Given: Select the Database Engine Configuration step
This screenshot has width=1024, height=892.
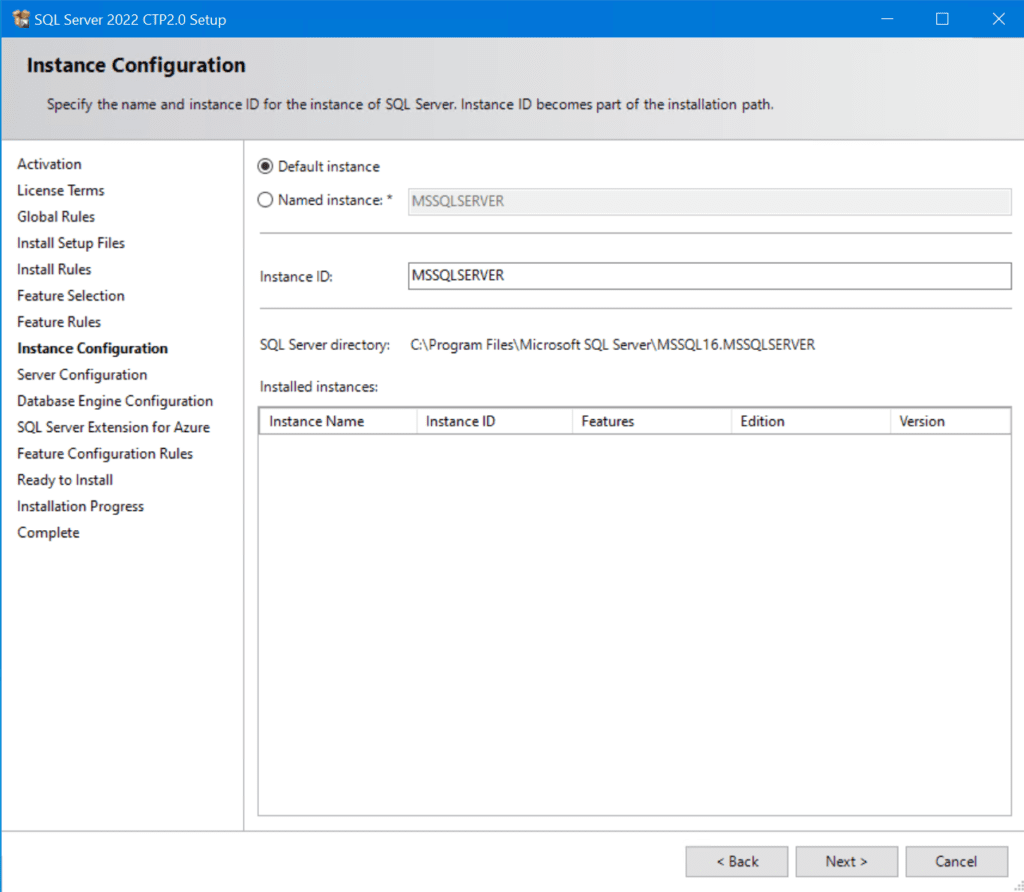Looking at the screenshot, I should [115, 401].
